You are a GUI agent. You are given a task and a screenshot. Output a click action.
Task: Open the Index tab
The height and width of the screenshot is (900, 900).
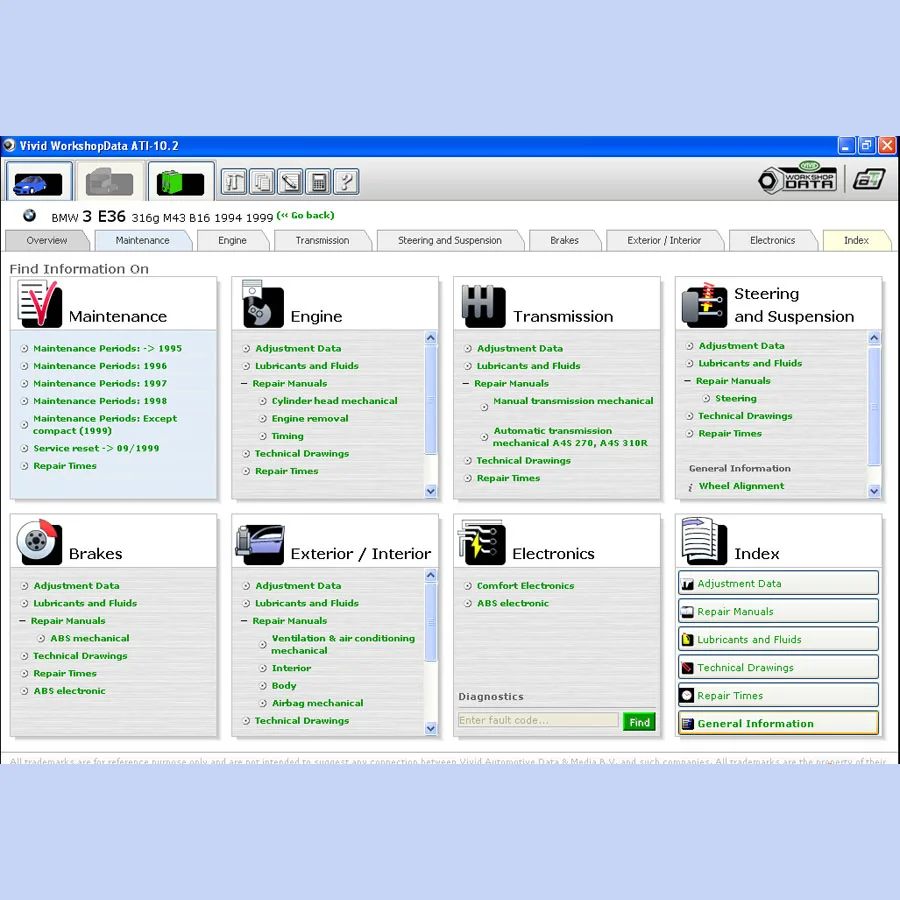point(856,240)
